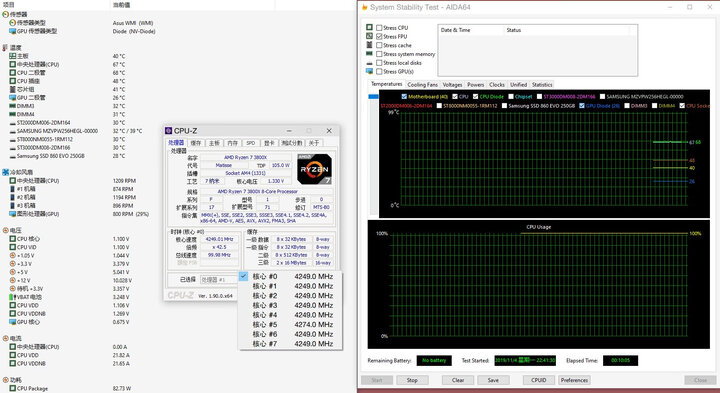Image resolution: width=720 pixels, height=393 pixels.
Task: Click the chip icon beside Stress cache
Action: point(369,45)
